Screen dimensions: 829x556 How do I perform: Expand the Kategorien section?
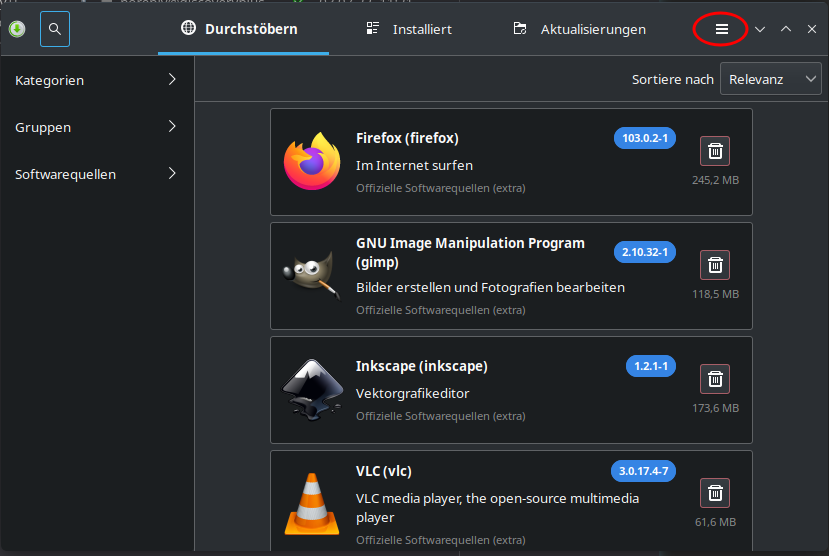coord(96,80)
